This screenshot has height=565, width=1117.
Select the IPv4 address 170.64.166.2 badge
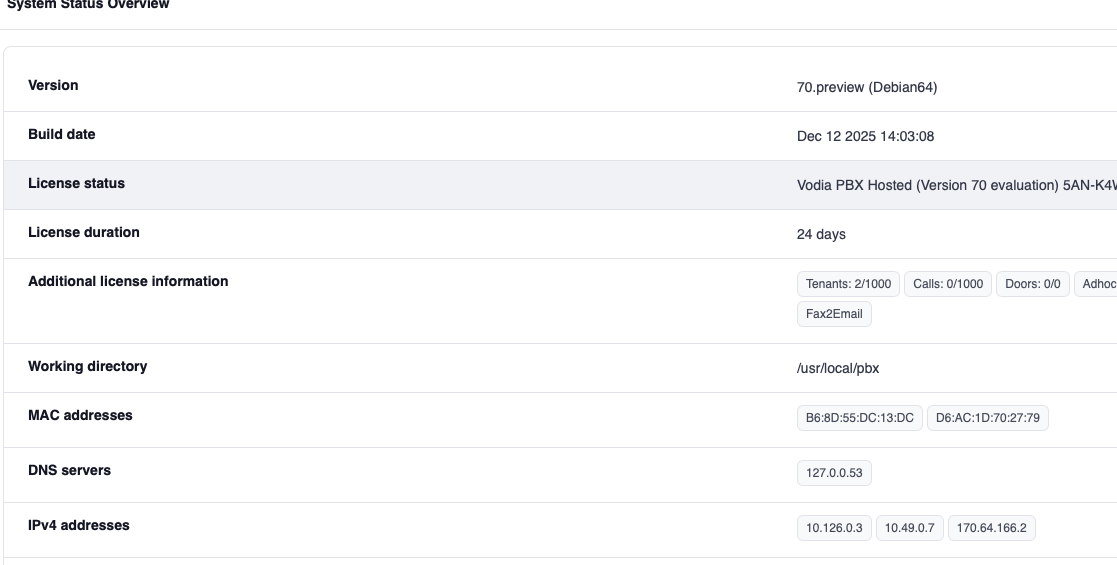pos(991,528)
